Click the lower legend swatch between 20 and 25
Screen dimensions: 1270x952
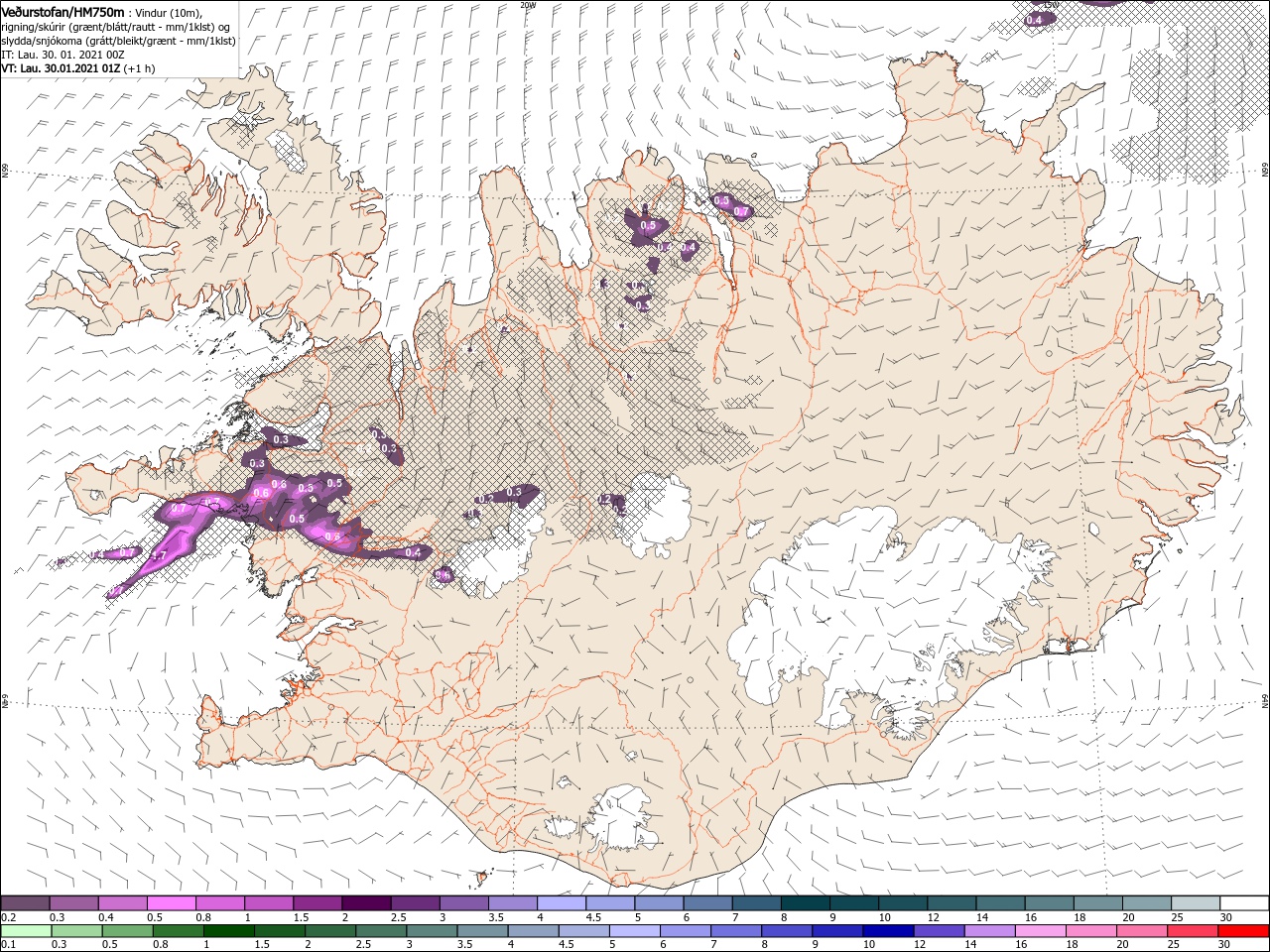[1140, 931]
